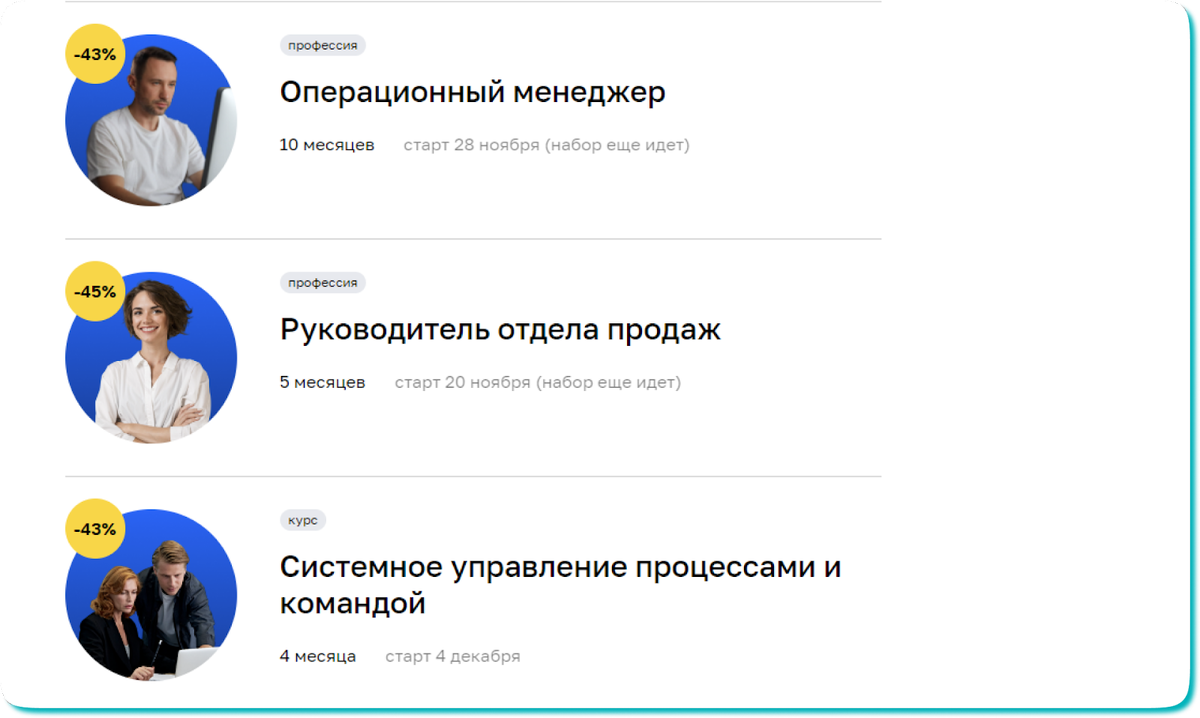The width and height of the screenshot is (1200, 718).
Task: Click старт 4 декабря start date text
Action: [x=453, y=656]
